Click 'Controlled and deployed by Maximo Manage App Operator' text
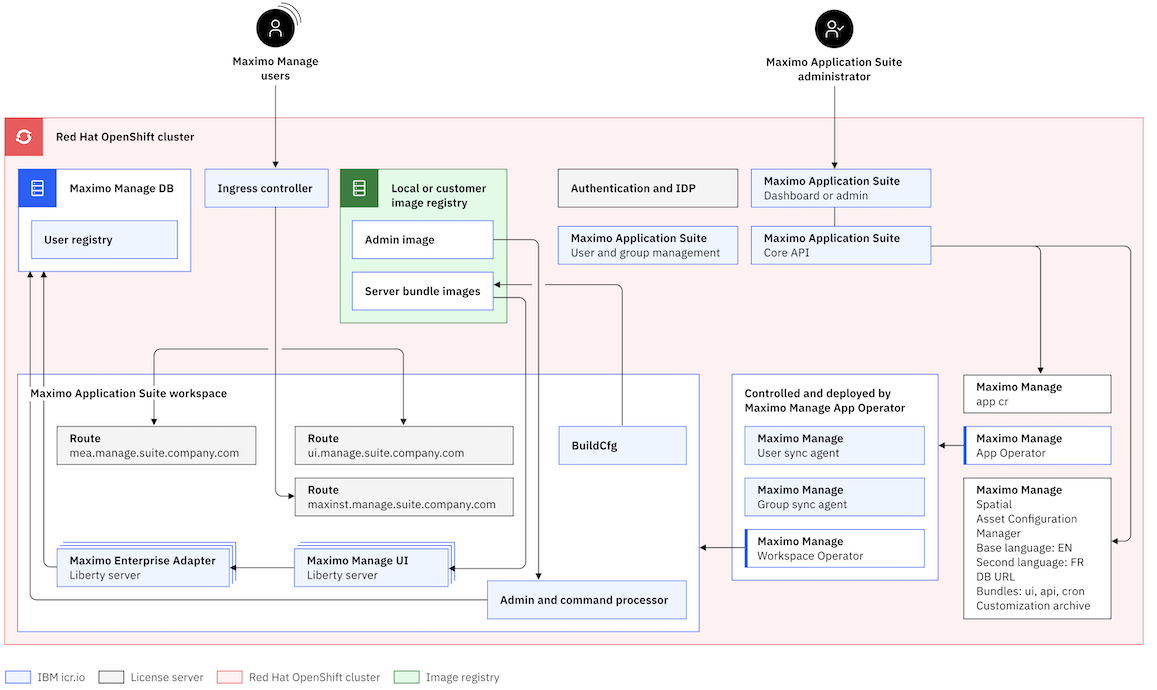Viewport: 1157px width, 690px height. 825,401
